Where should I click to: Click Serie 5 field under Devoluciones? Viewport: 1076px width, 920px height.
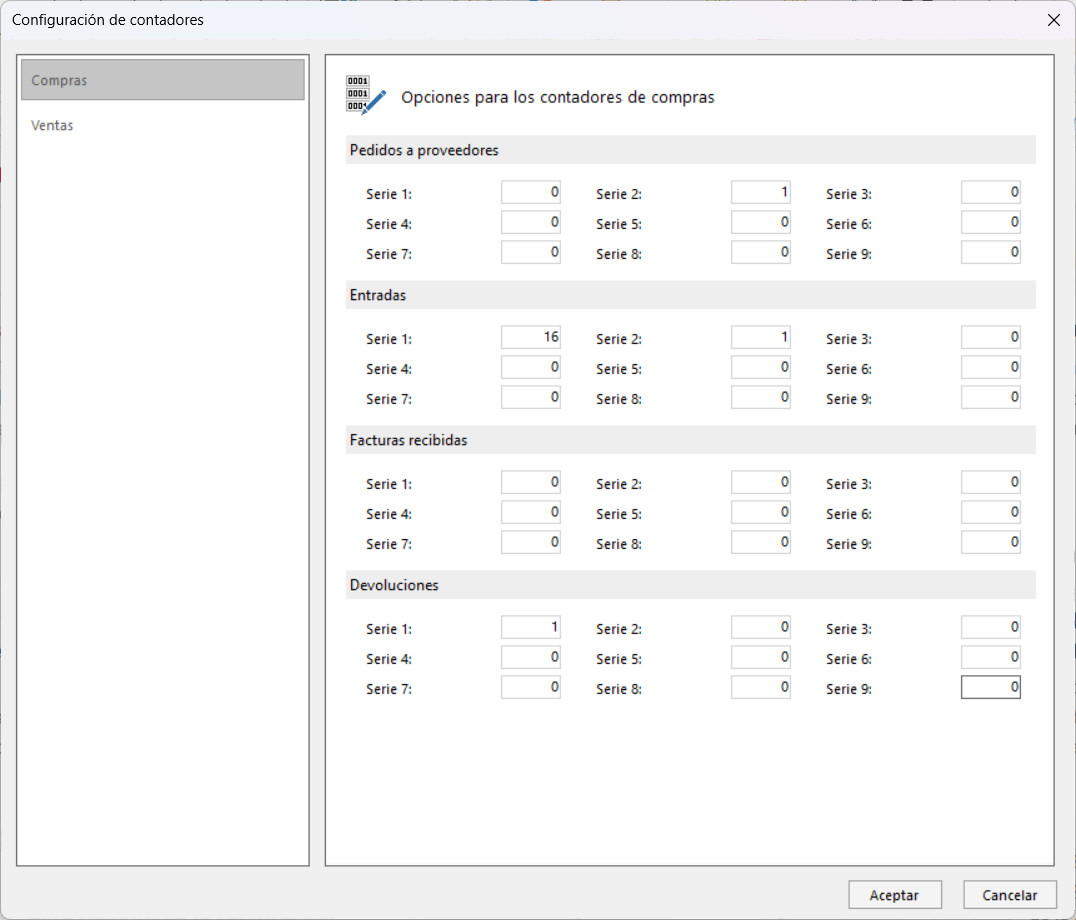click(760, 657)
